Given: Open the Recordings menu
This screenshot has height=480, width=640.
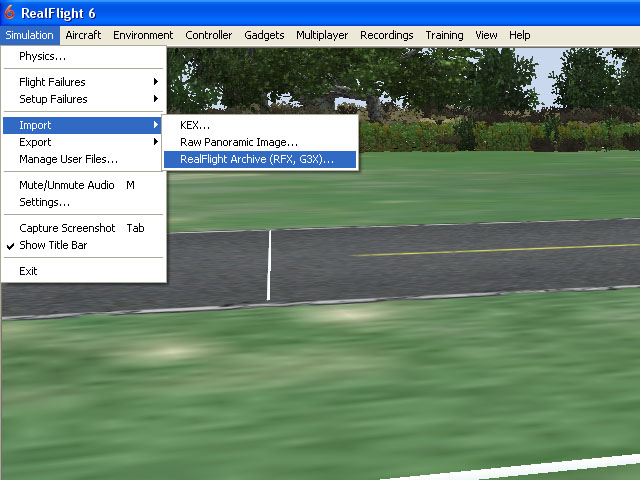Looking at the screenshot, I should point(387,35).
